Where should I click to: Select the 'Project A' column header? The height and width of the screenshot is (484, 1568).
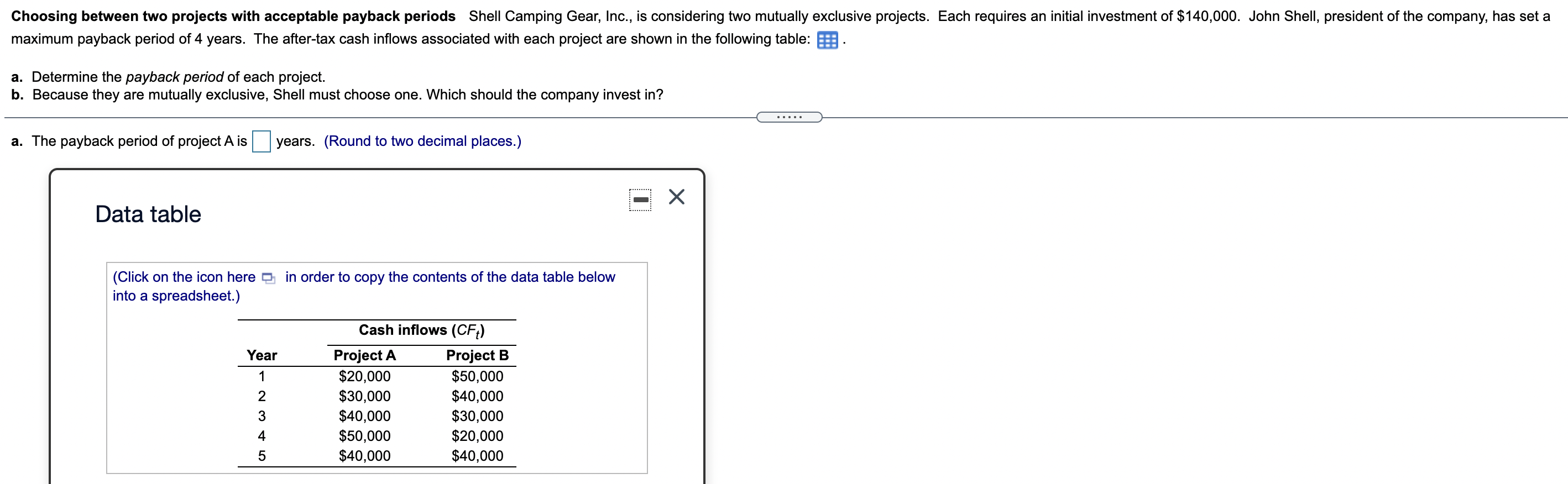coord(364,355)
